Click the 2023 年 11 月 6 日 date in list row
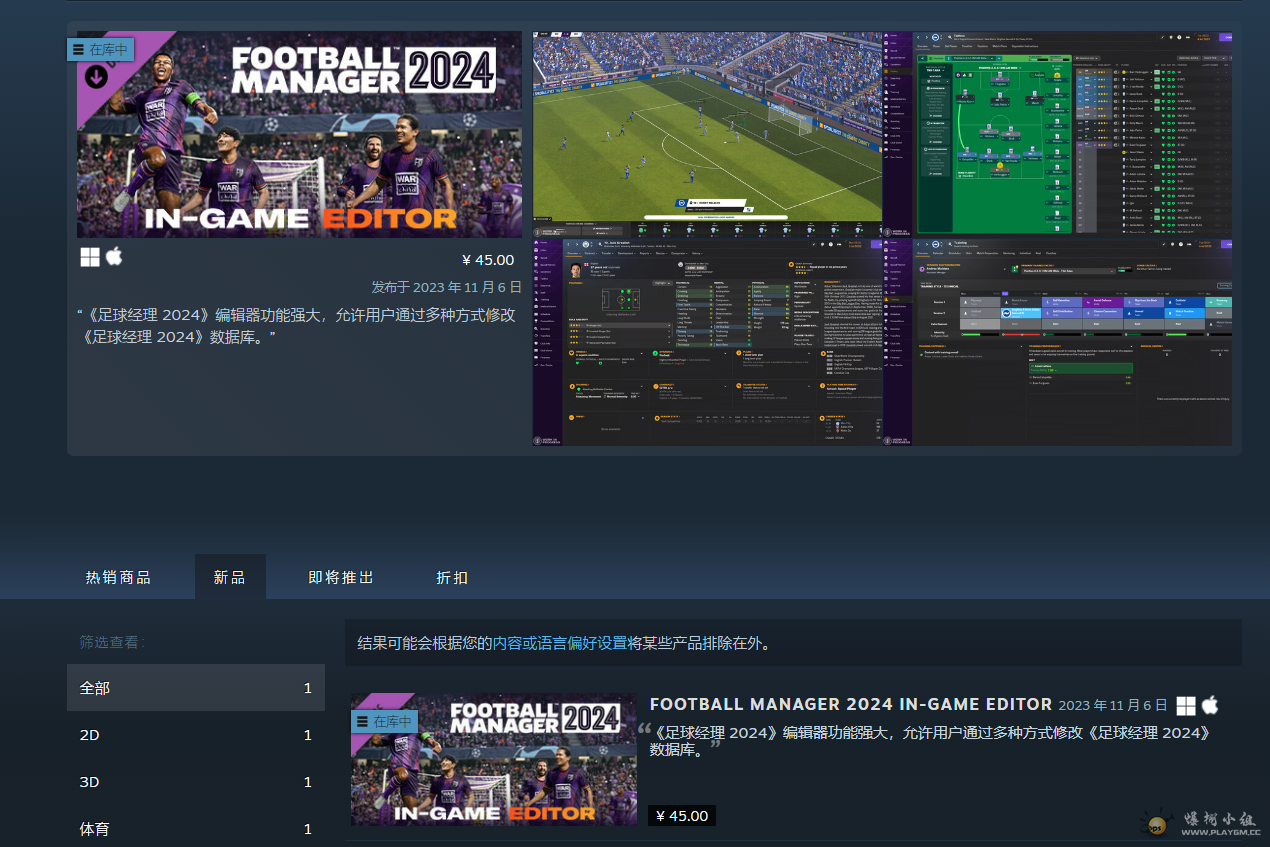 coord(1113,705)
